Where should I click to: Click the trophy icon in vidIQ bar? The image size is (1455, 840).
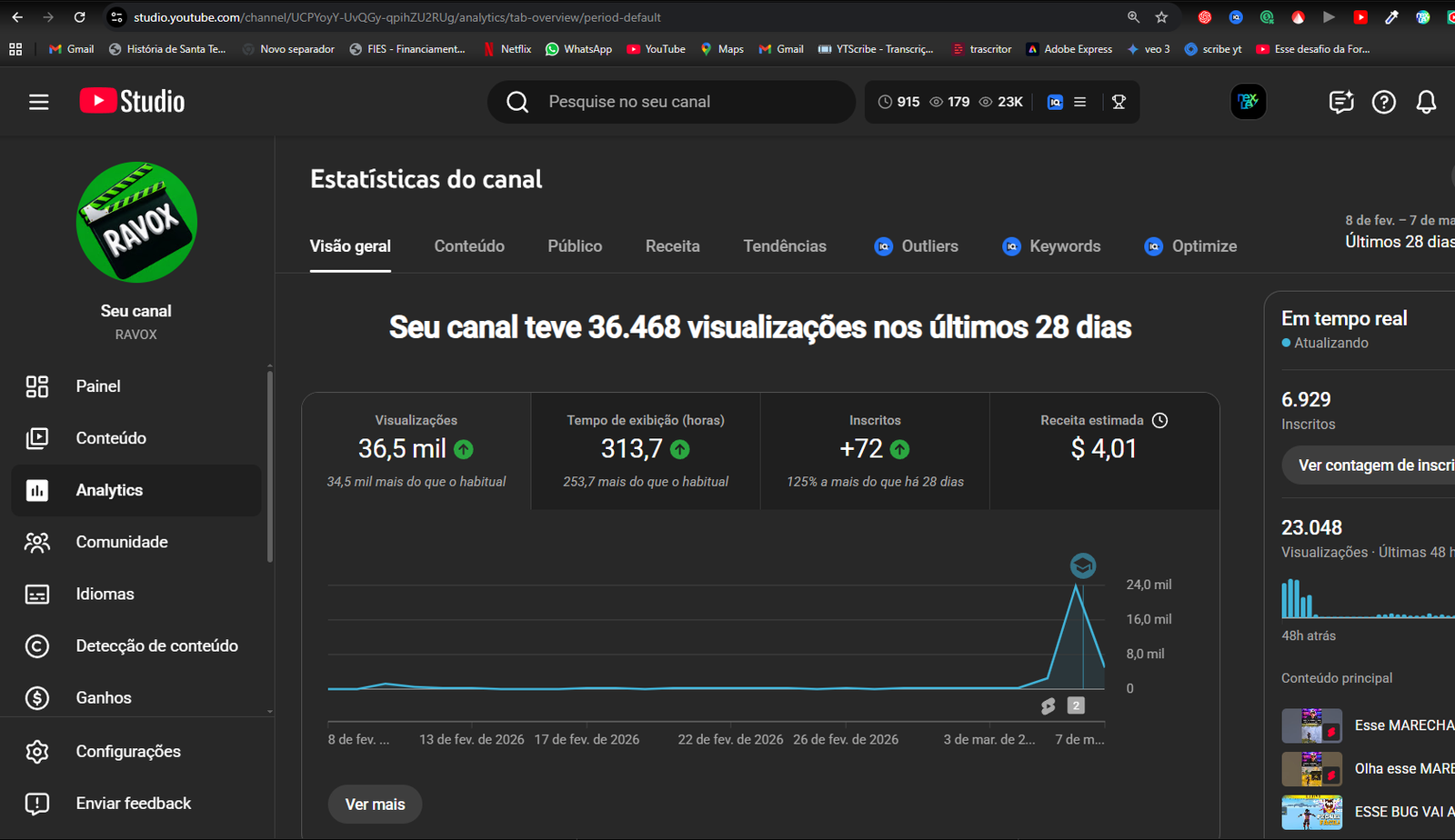[x=1119, y=102]
